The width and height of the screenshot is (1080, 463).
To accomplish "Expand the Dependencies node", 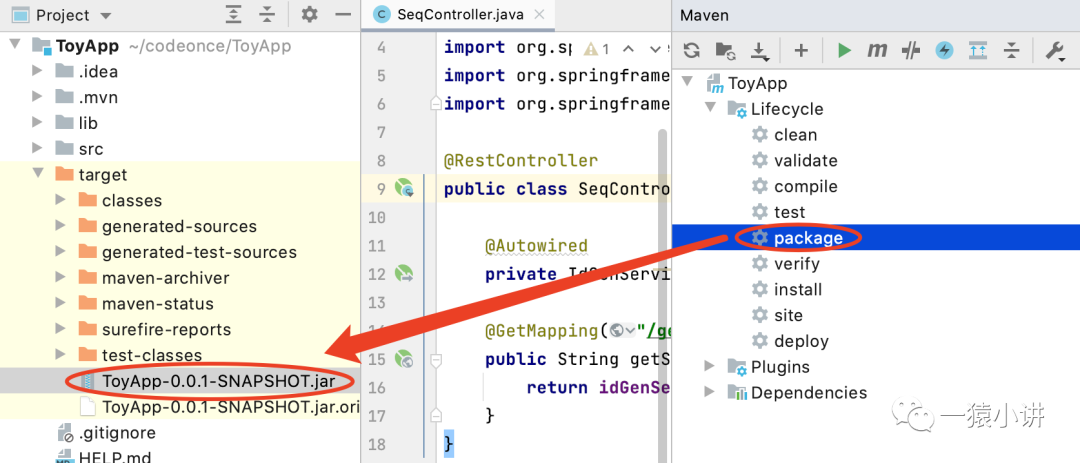I will [x=709, y=392].
